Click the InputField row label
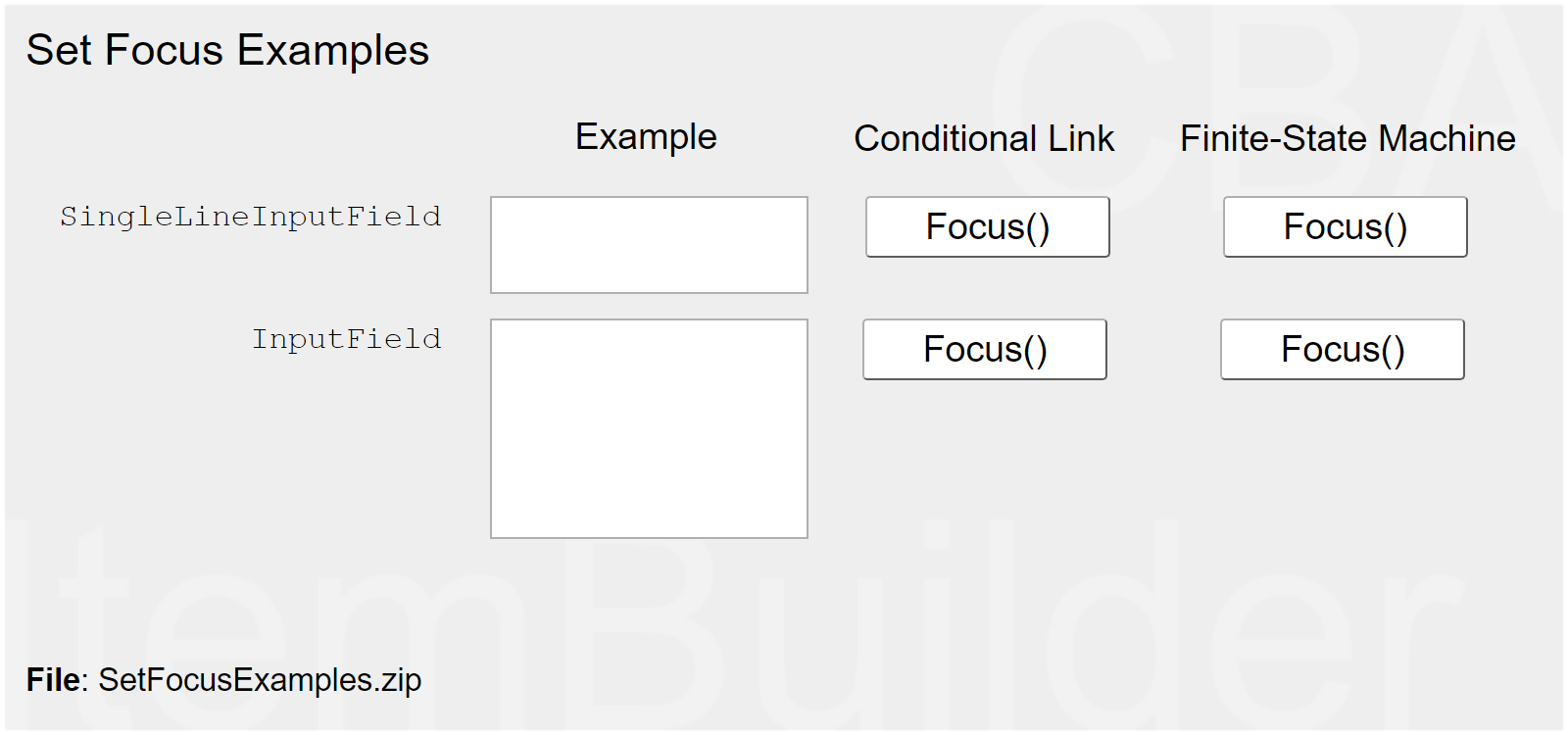Image resolution: width=1568 pixels, height=735 pixels. [346, 339]
